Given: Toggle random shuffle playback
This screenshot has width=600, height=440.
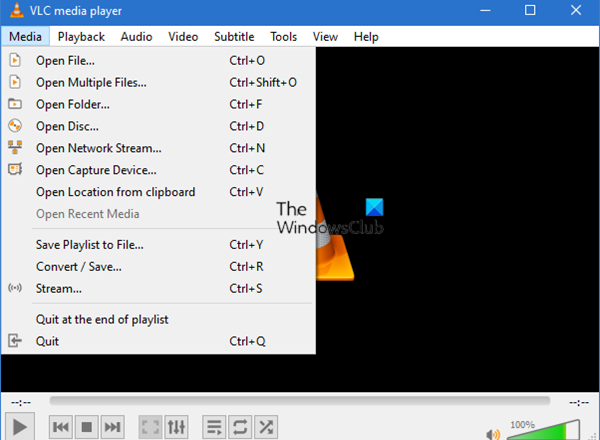Looking at the screenshot, I should (x=266, y=427).
